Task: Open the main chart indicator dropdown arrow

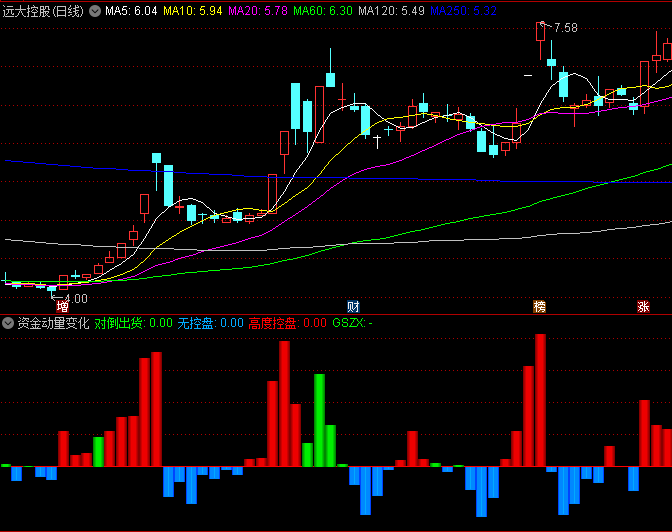Action: click(95, 11)
